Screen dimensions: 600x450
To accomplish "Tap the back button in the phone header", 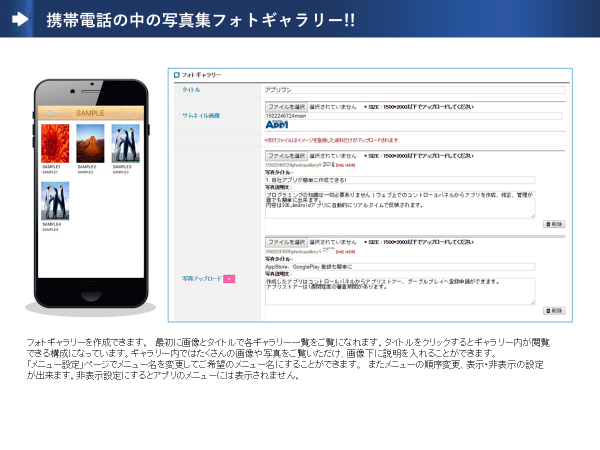I will pyautogui.click(x=50, y=113).
